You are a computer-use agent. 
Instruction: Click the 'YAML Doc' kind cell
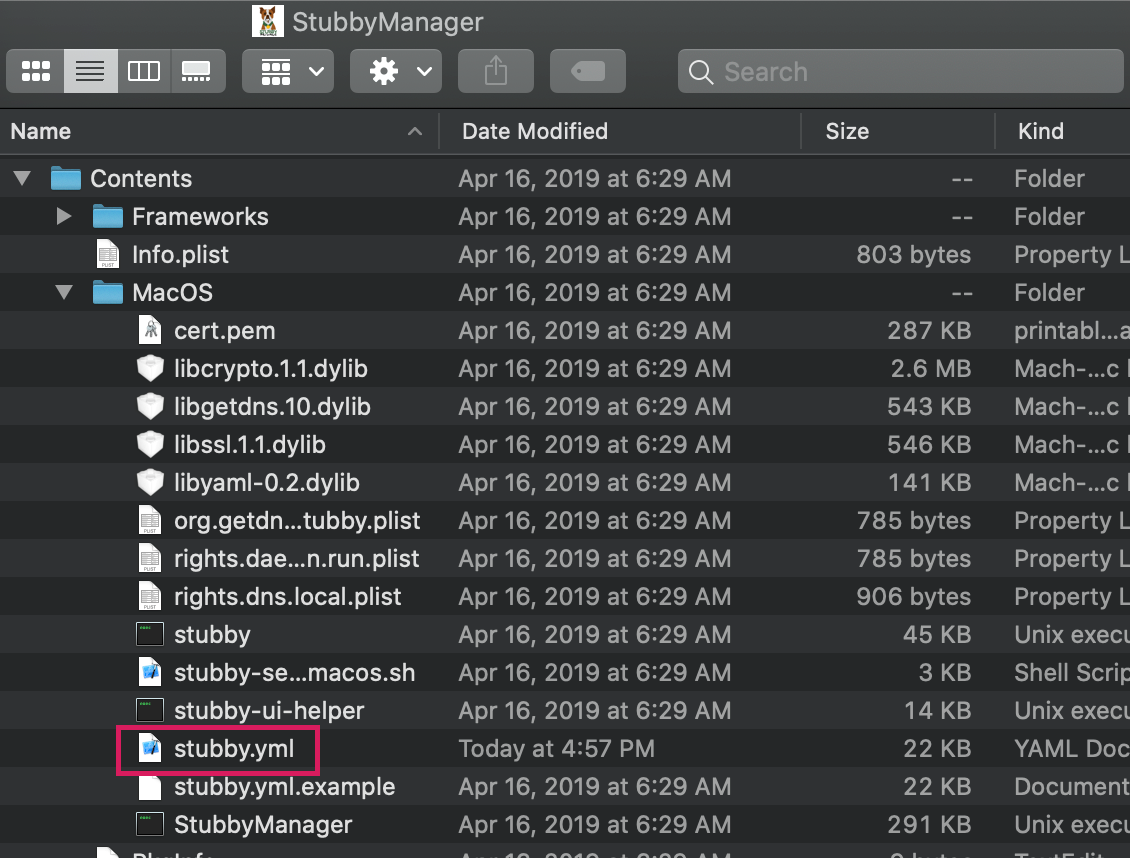pyautogui.click(x=1072, y=748)
